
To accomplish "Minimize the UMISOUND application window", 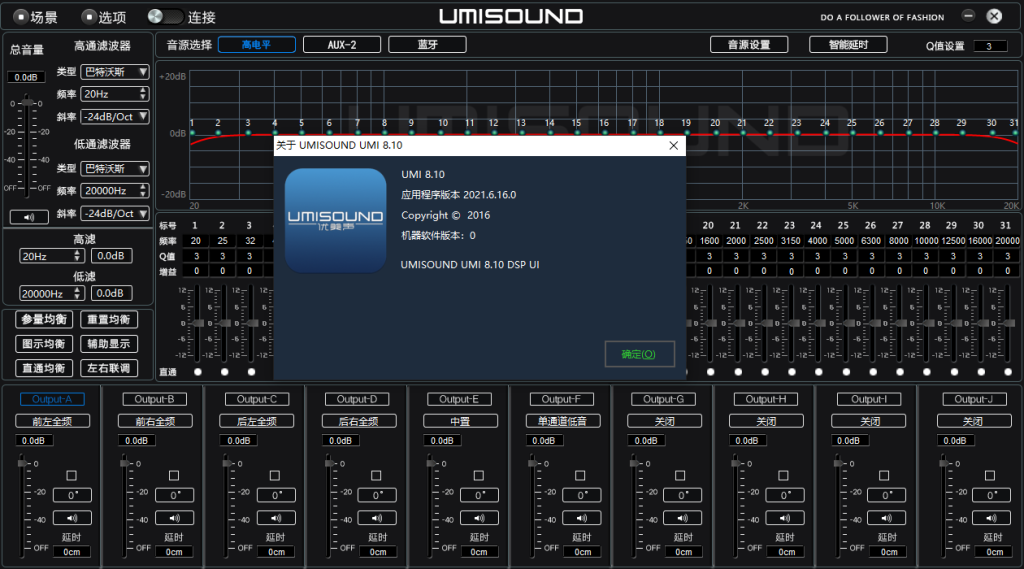I will click(968, 16).
